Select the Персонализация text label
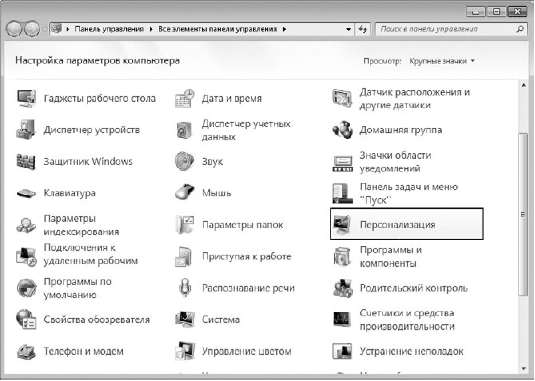 [x=397, y=225]
